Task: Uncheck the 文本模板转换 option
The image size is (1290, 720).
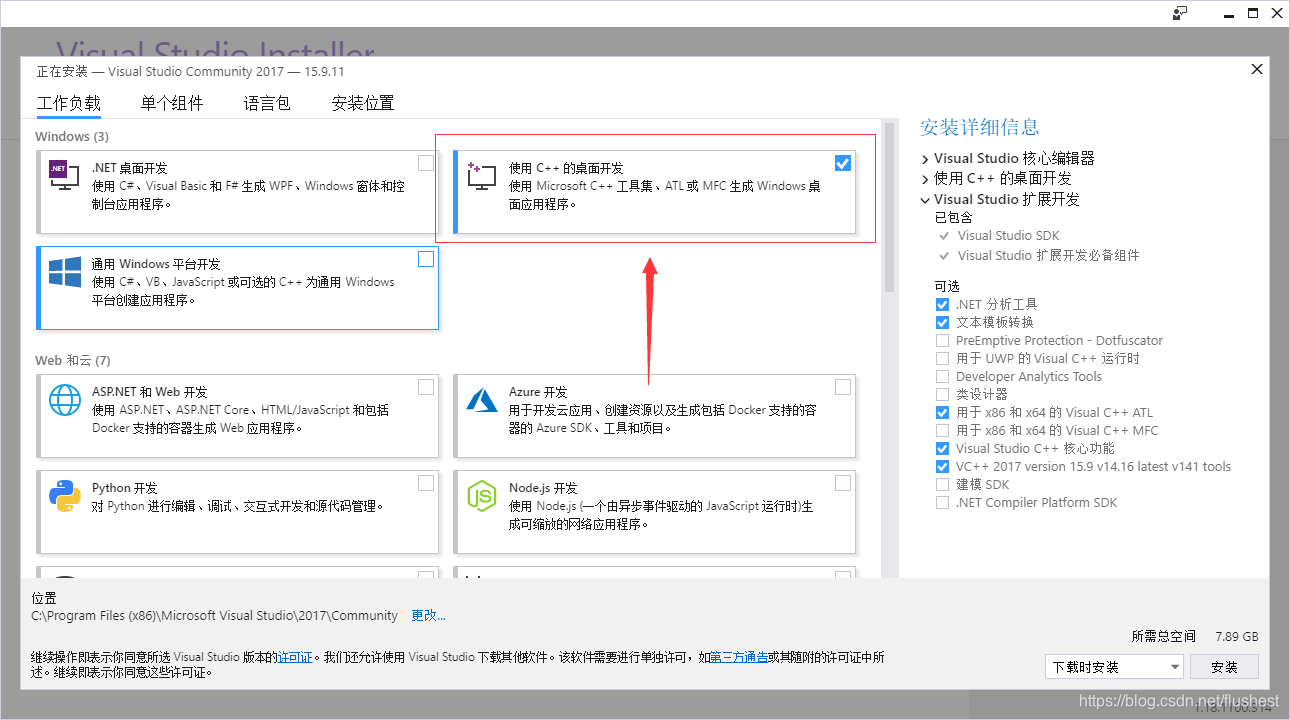Action: (x=942, y=322)
